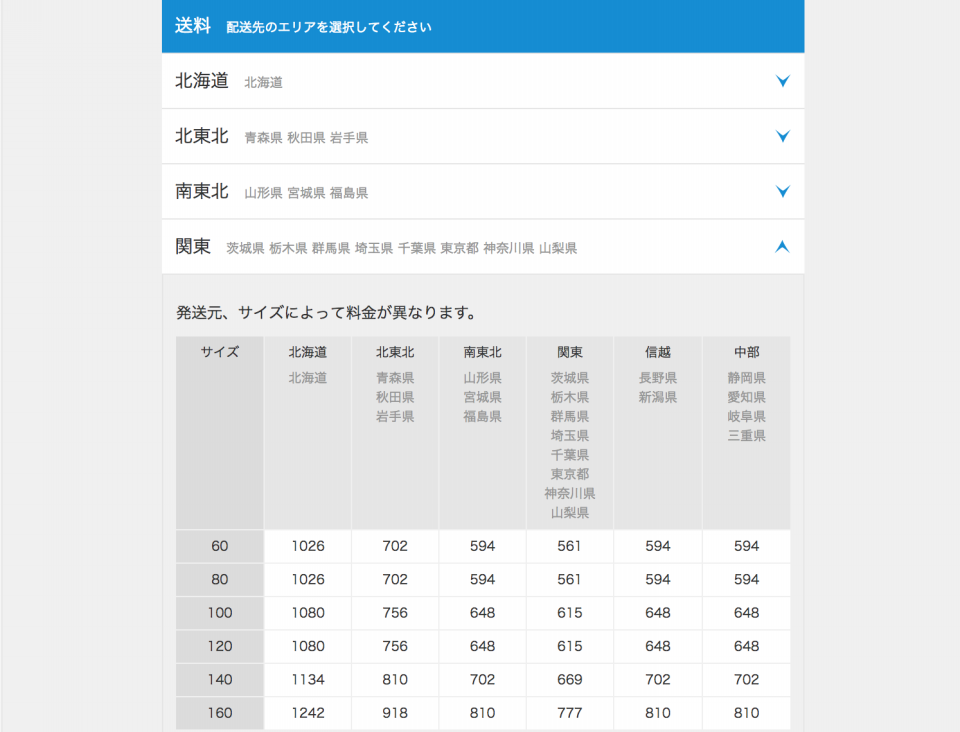
Task: Click the 中部 table column header
Action: pos(747,352)
